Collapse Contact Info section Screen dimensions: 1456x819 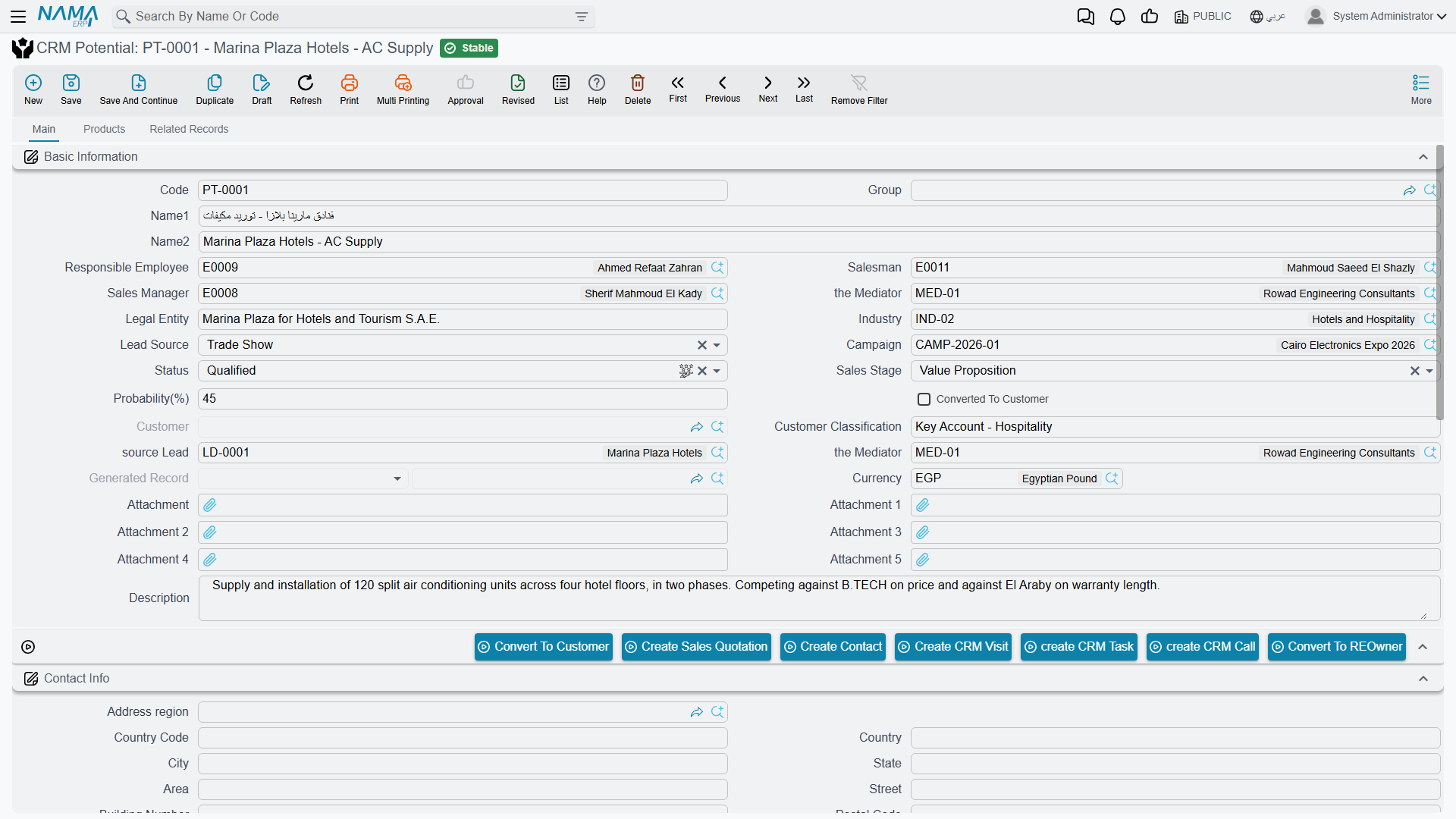pos(1423,679)
